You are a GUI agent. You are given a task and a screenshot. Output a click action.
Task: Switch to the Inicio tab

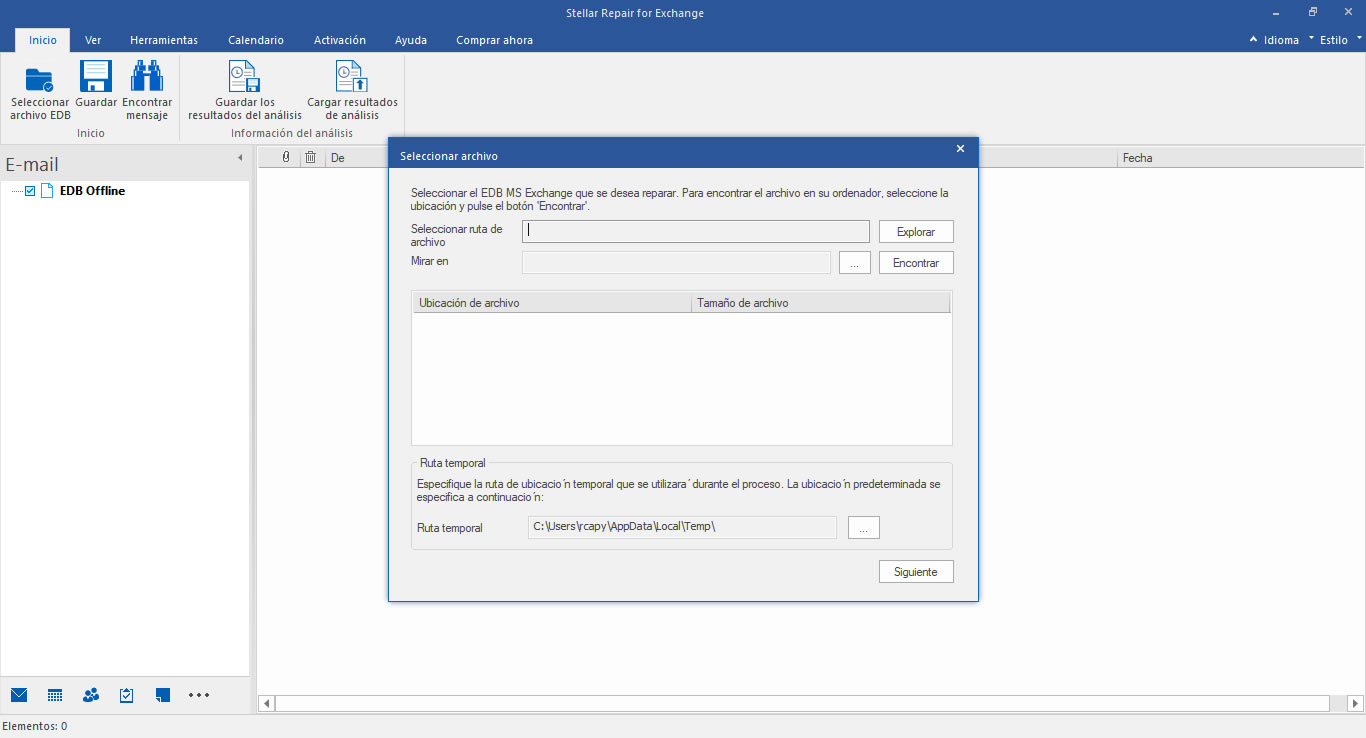(43, 40)
